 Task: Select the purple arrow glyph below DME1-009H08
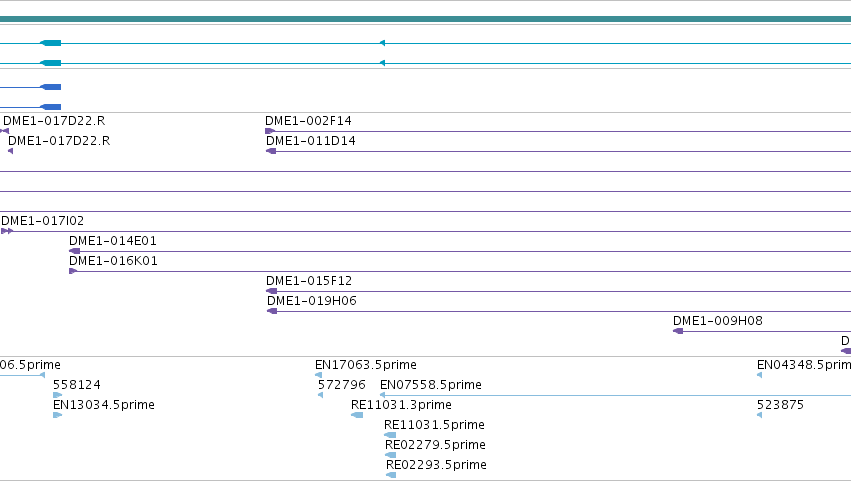pyautogui.click(x=678, y=331)
